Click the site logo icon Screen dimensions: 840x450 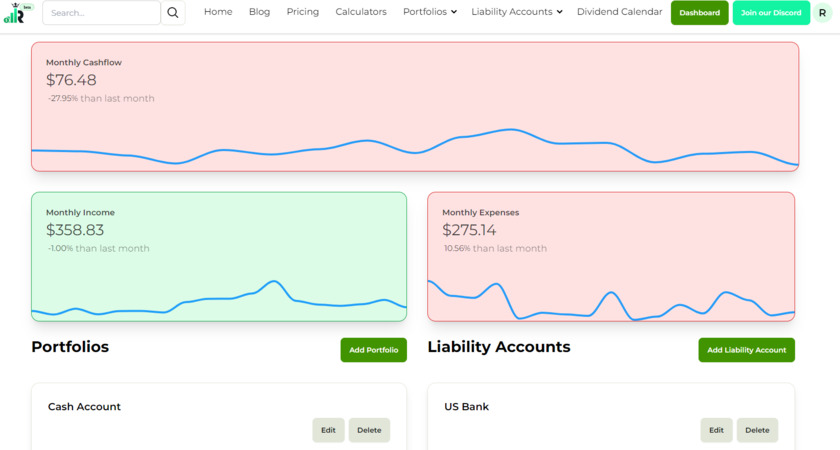pos(16,13)
